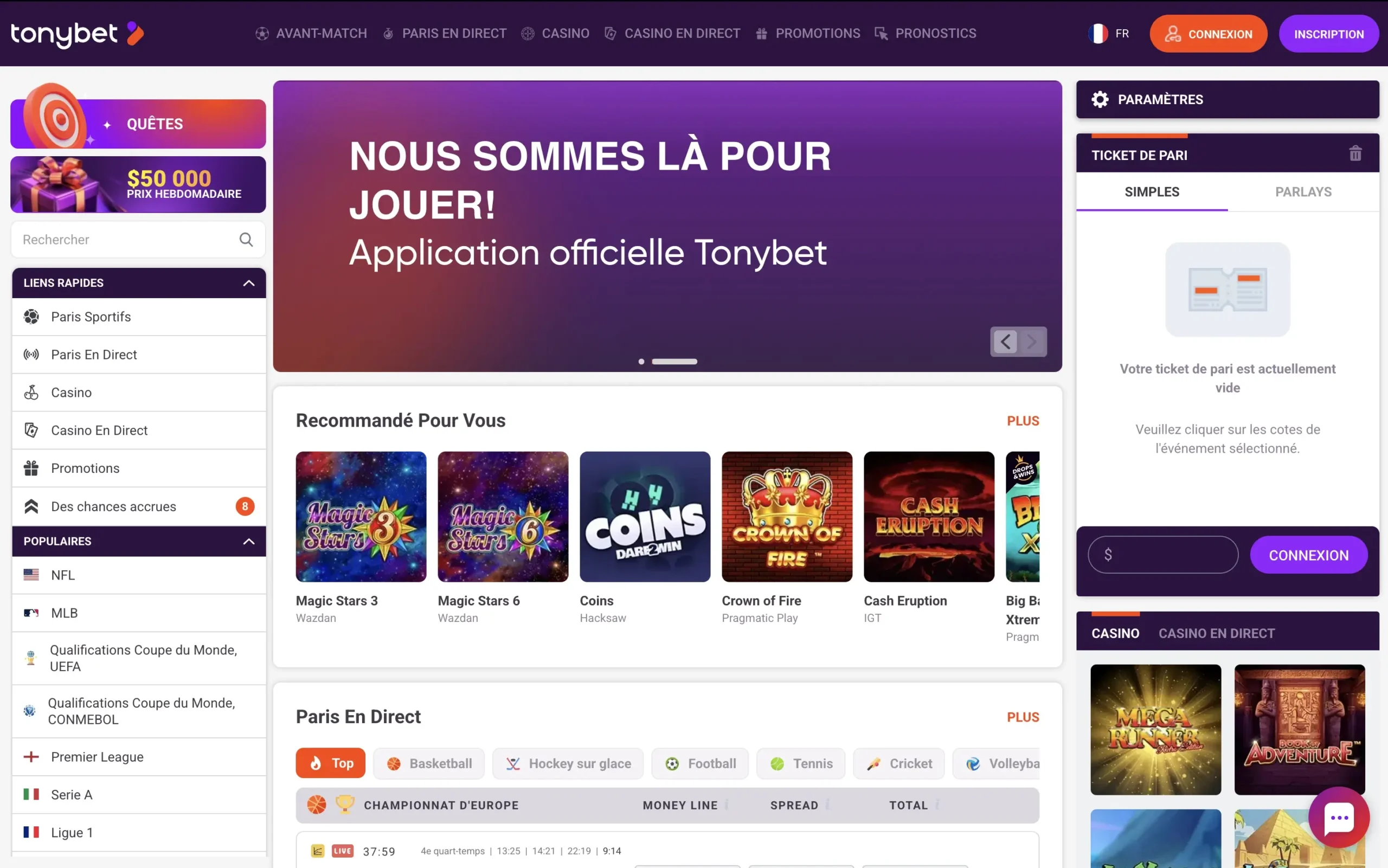Filter live bets by Tennis
Screen dimensions: 1388x868
(x=801, y=763)
